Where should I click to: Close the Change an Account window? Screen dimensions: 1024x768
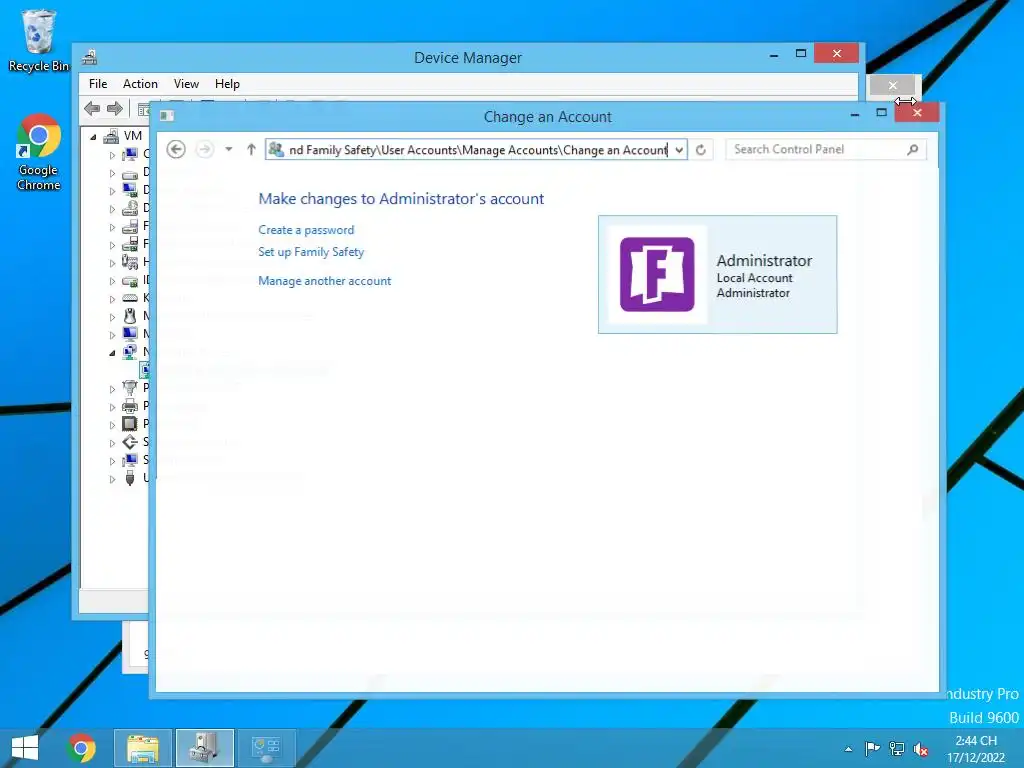click(917, 112)
